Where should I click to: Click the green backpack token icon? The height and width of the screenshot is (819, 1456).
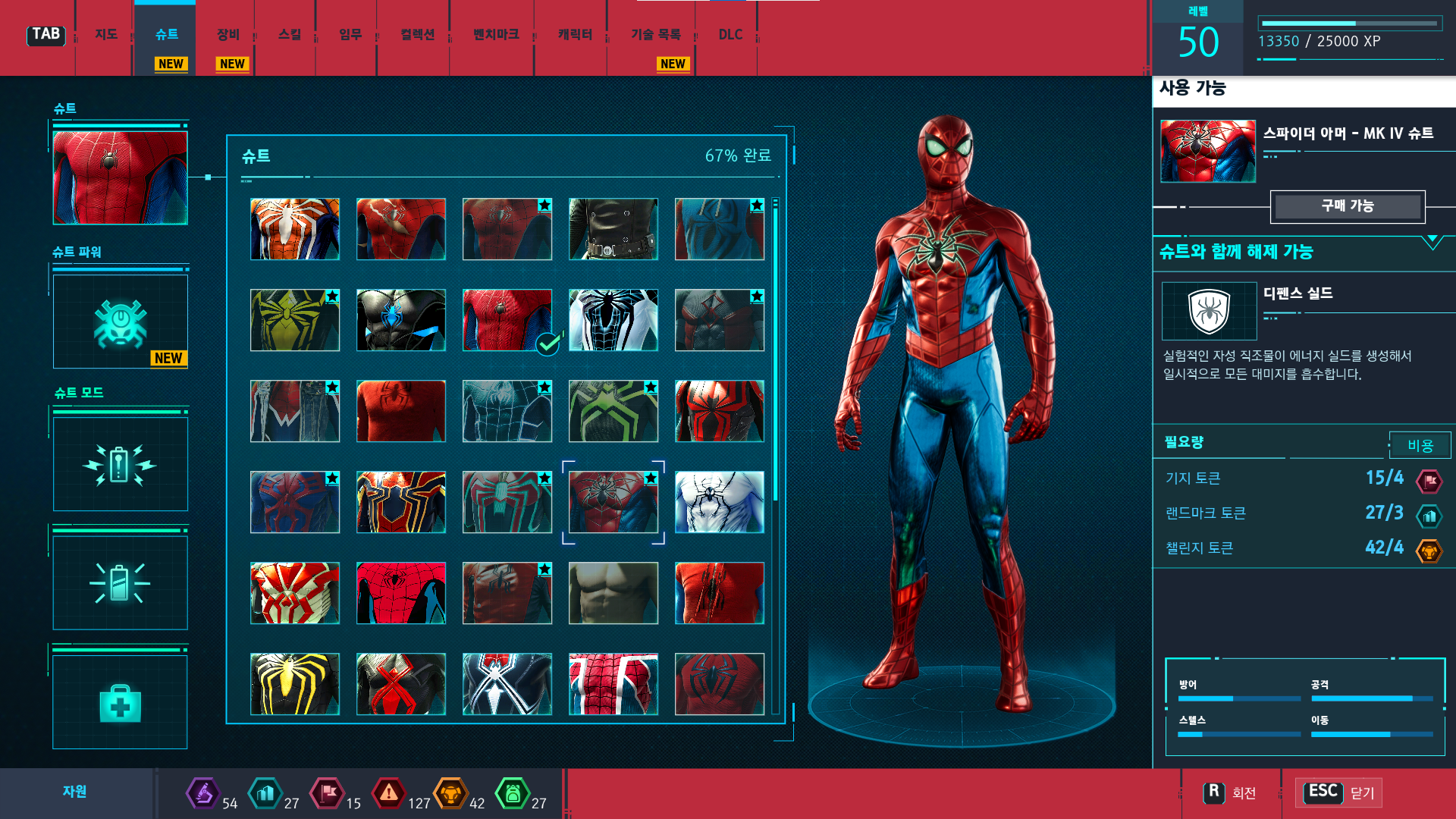pos(513,793)
